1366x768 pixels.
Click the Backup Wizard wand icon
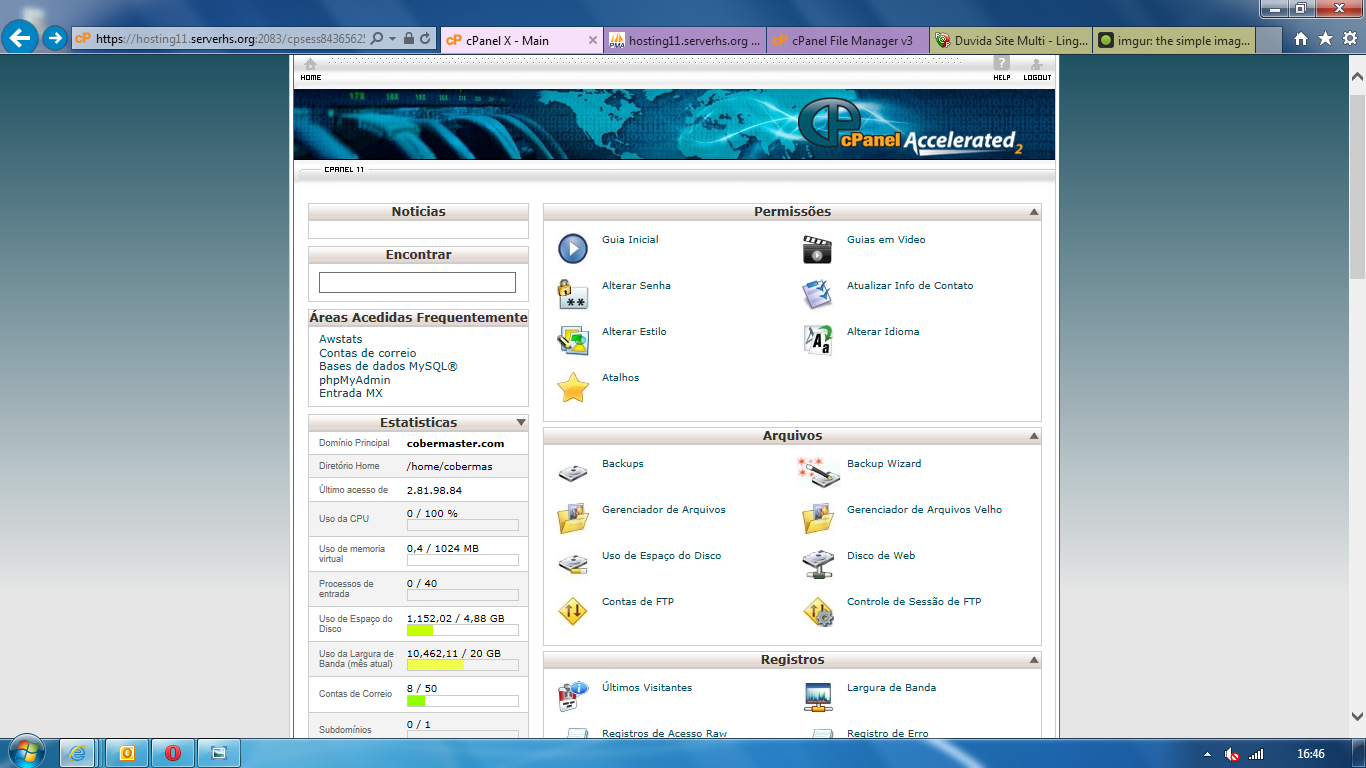coord(817,472)
